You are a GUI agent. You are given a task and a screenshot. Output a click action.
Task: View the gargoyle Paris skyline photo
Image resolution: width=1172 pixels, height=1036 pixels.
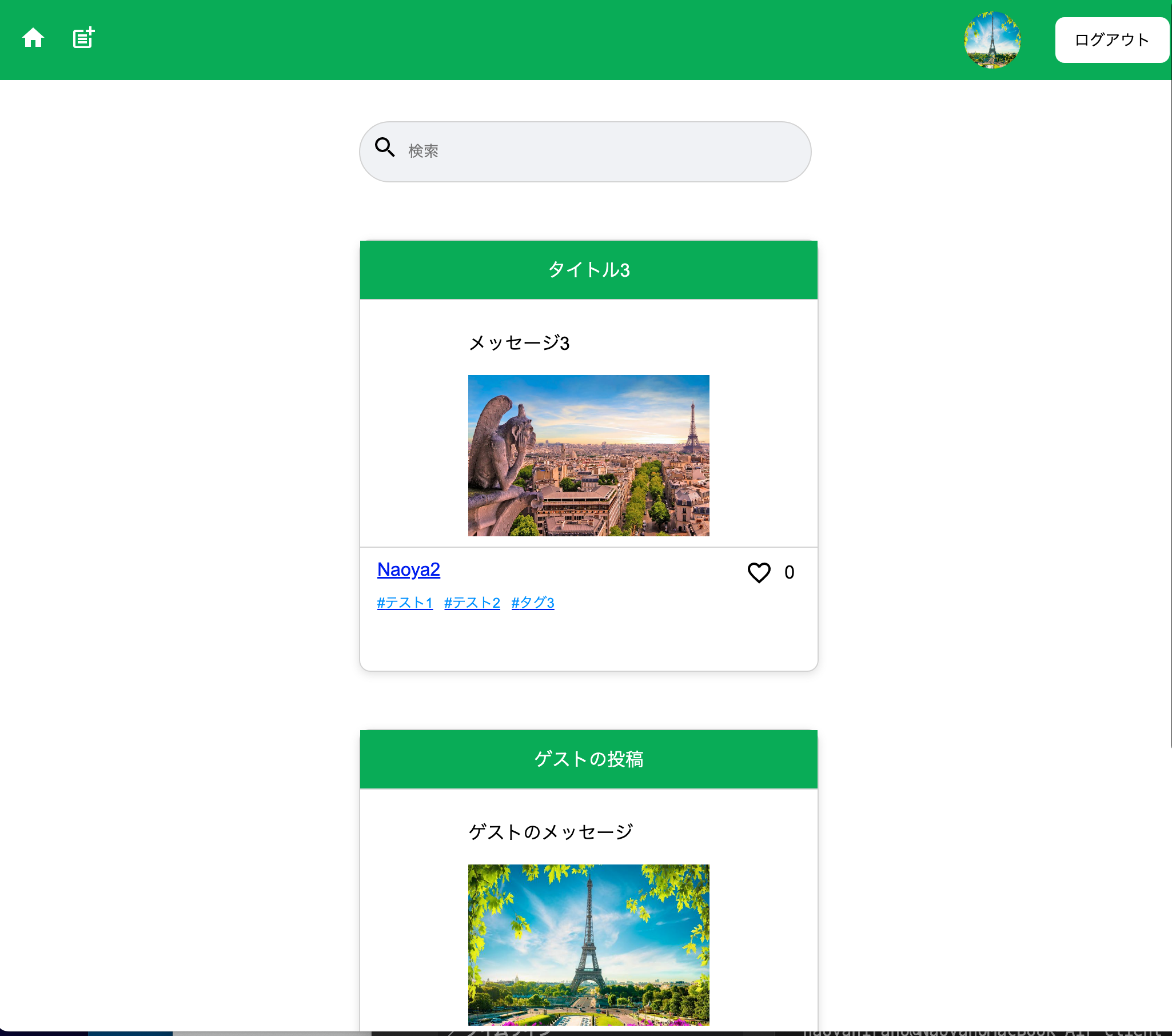[x=588, y=455]
